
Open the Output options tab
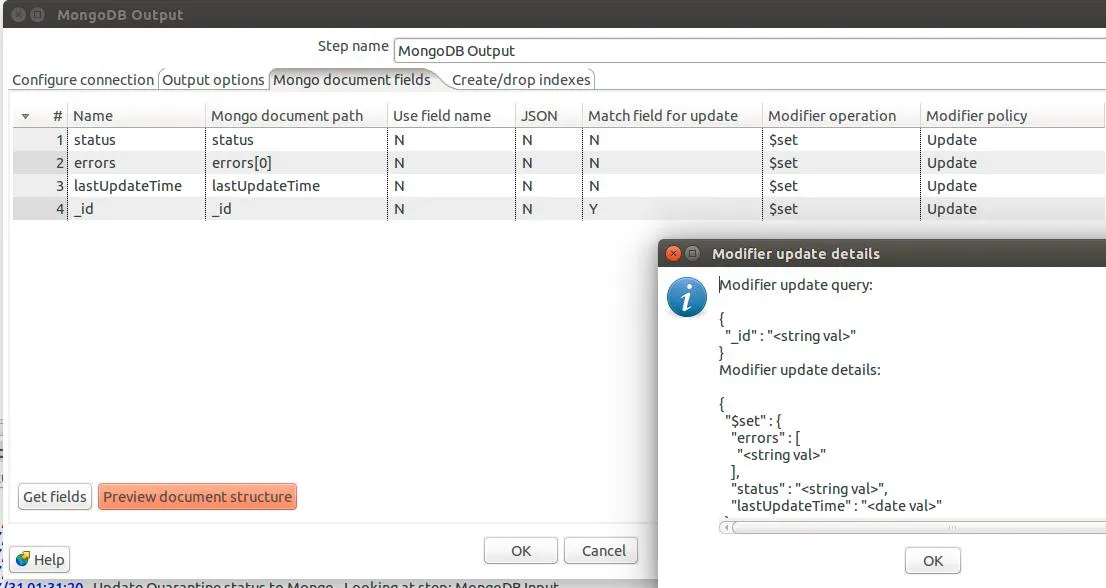click(x=213, y=80)
